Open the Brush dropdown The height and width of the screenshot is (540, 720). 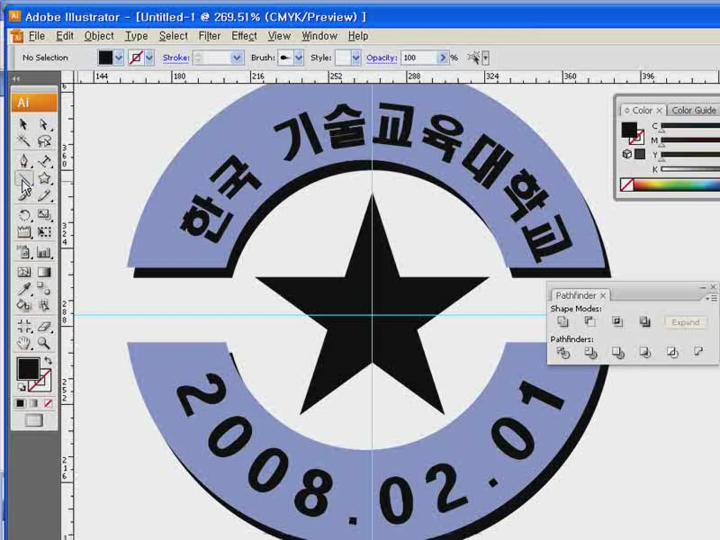[298, 58]
